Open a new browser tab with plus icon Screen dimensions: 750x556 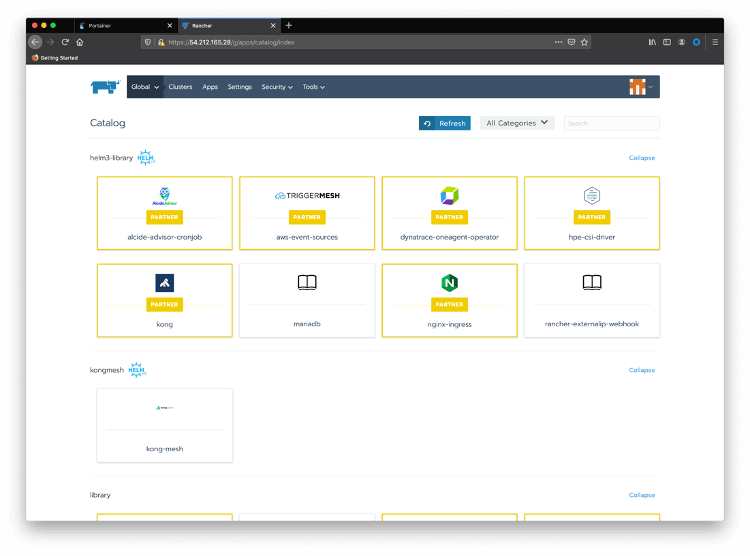[x=289, y=25]
